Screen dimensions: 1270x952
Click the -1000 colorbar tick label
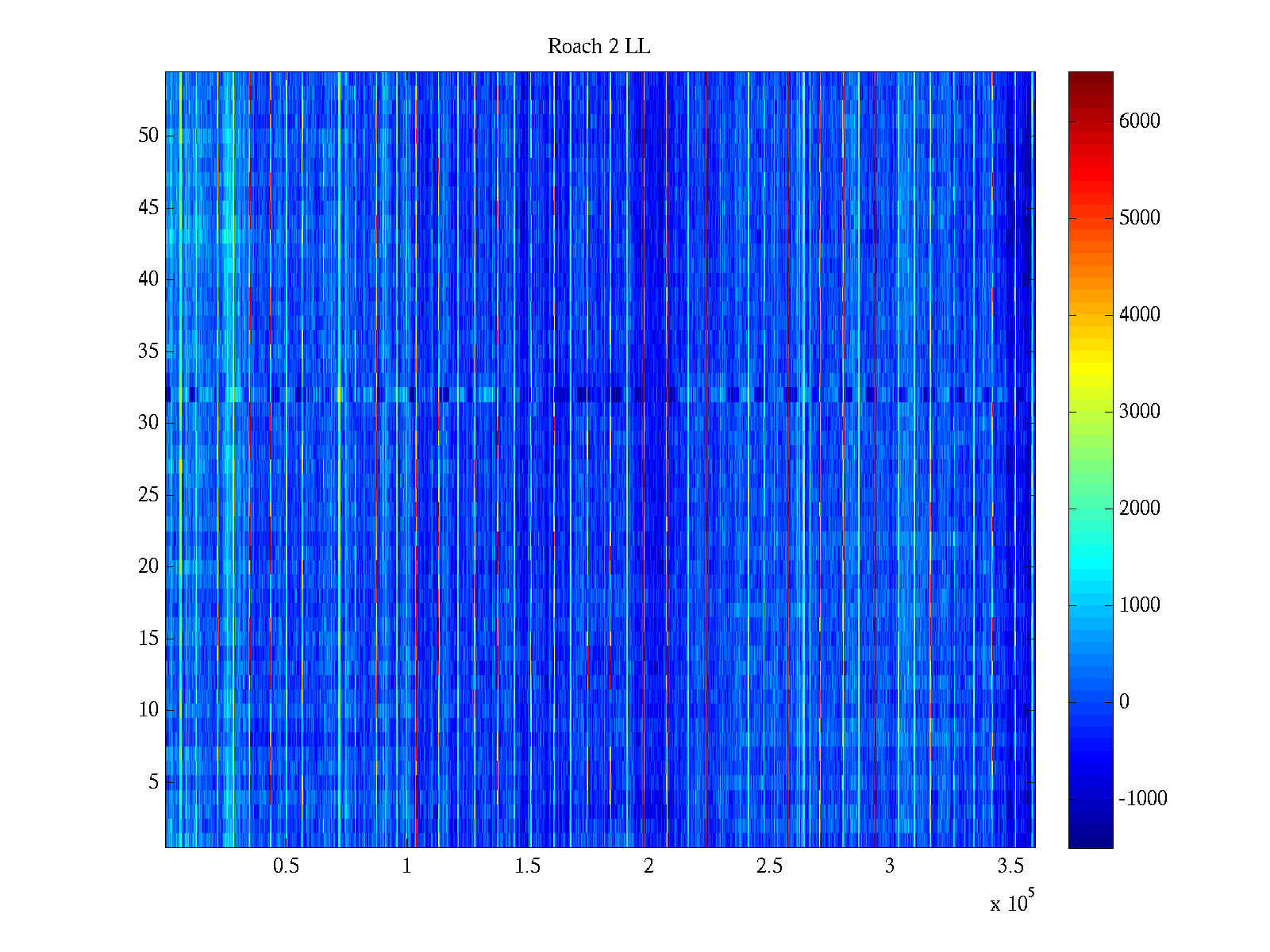pyautogui.click(x=1142, y=798)
